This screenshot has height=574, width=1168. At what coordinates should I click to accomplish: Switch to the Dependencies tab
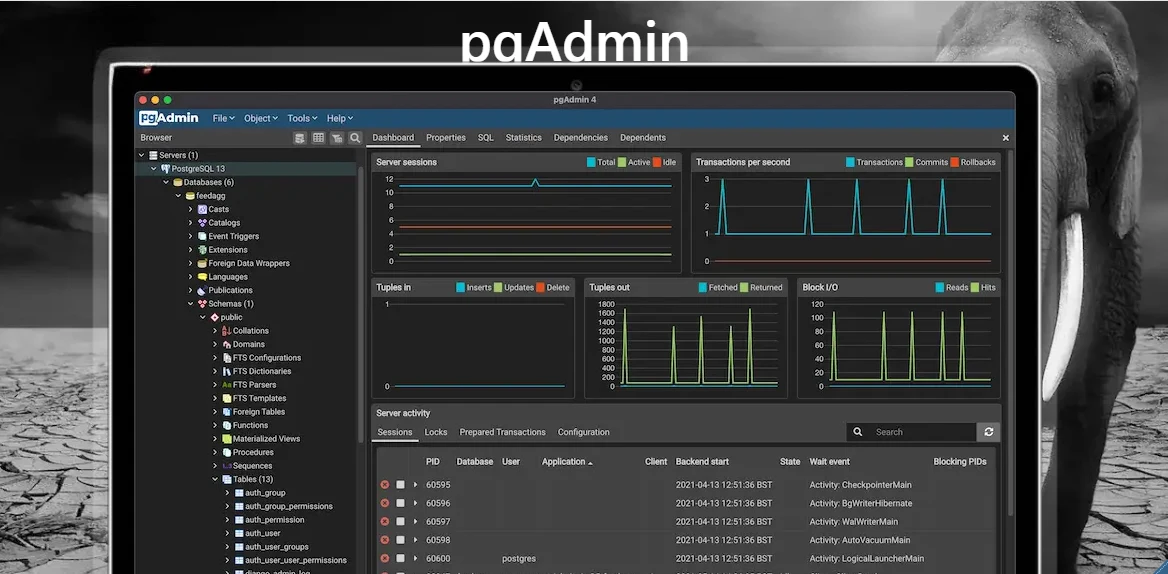580,138
